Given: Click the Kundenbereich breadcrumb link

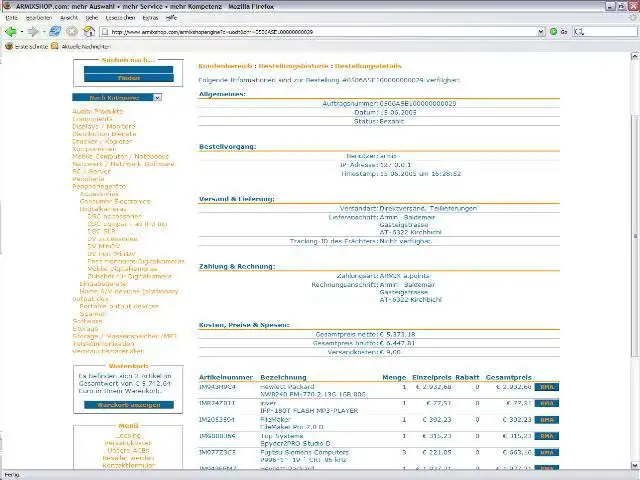Looking at the screenshot, I should 225,66.
